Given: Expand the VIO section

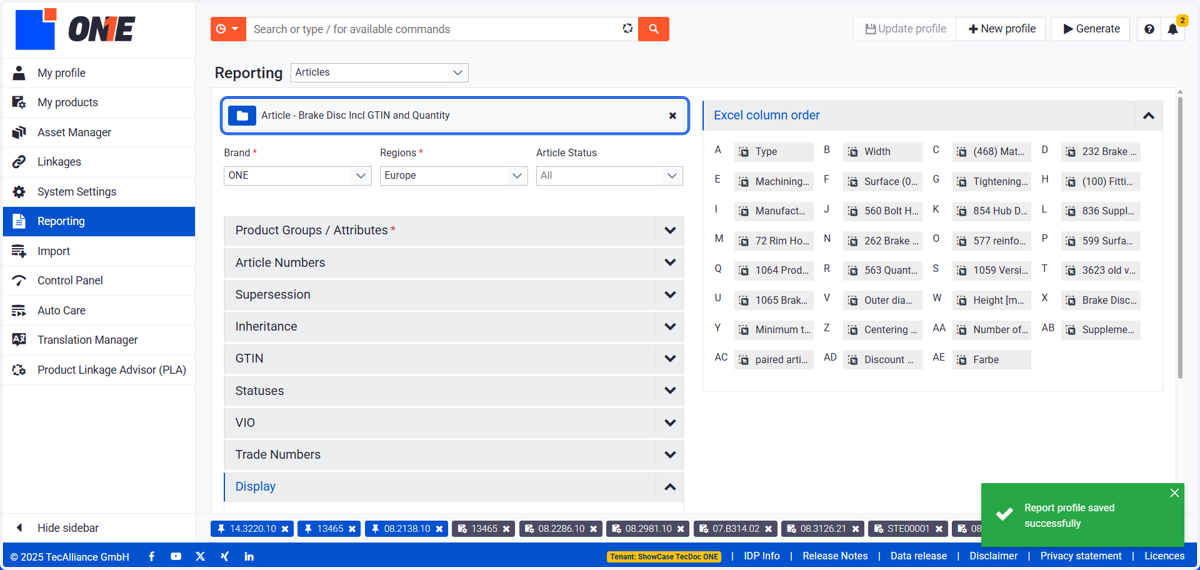Looking at the screenshot, I should click(x=454, y=422).
